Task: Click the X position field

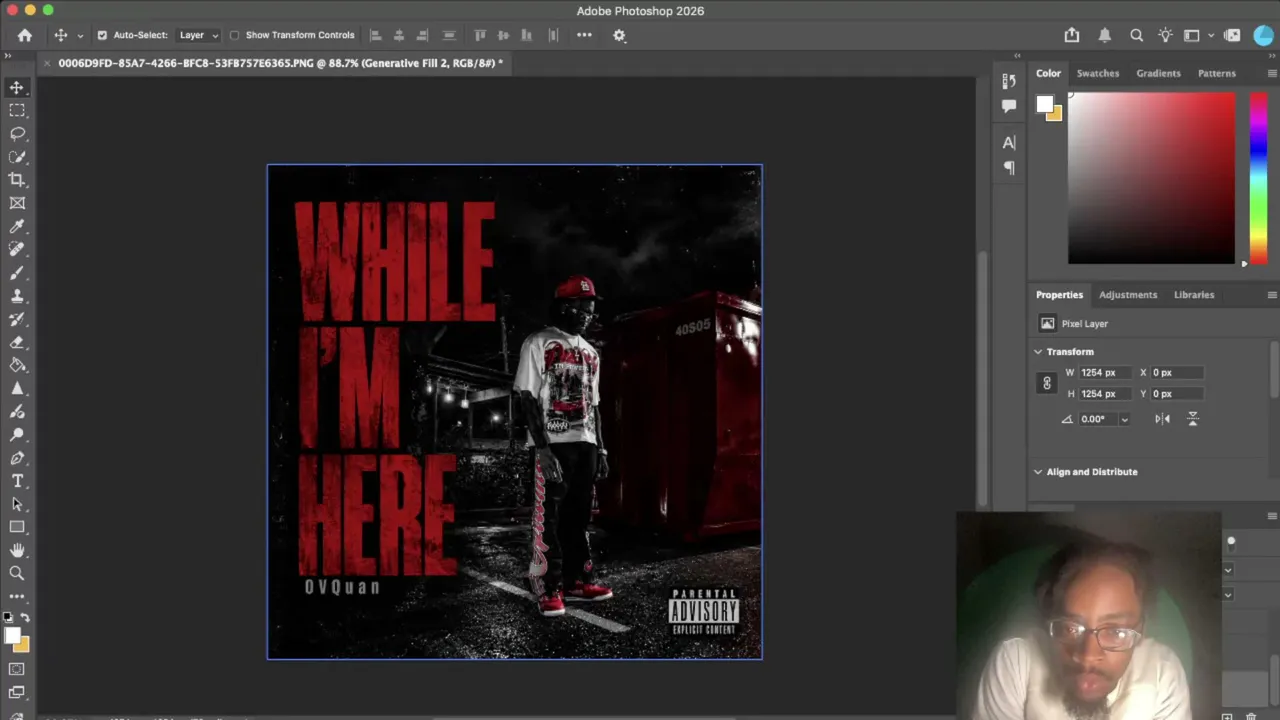Action: 1175,373
